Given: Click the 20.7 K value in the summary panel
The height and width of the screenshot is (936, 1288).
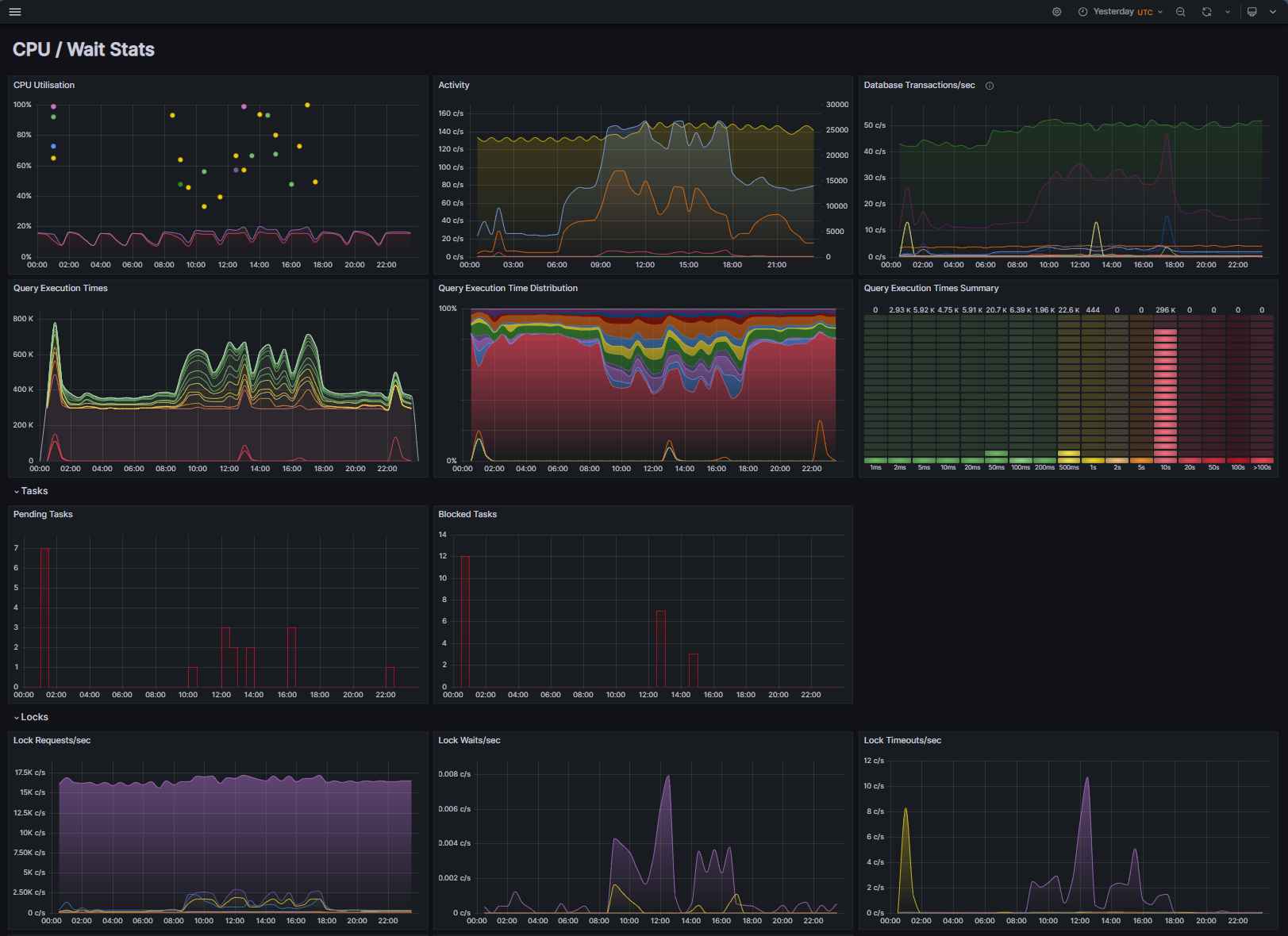Looking at the screenshot, I should point(996,310).
